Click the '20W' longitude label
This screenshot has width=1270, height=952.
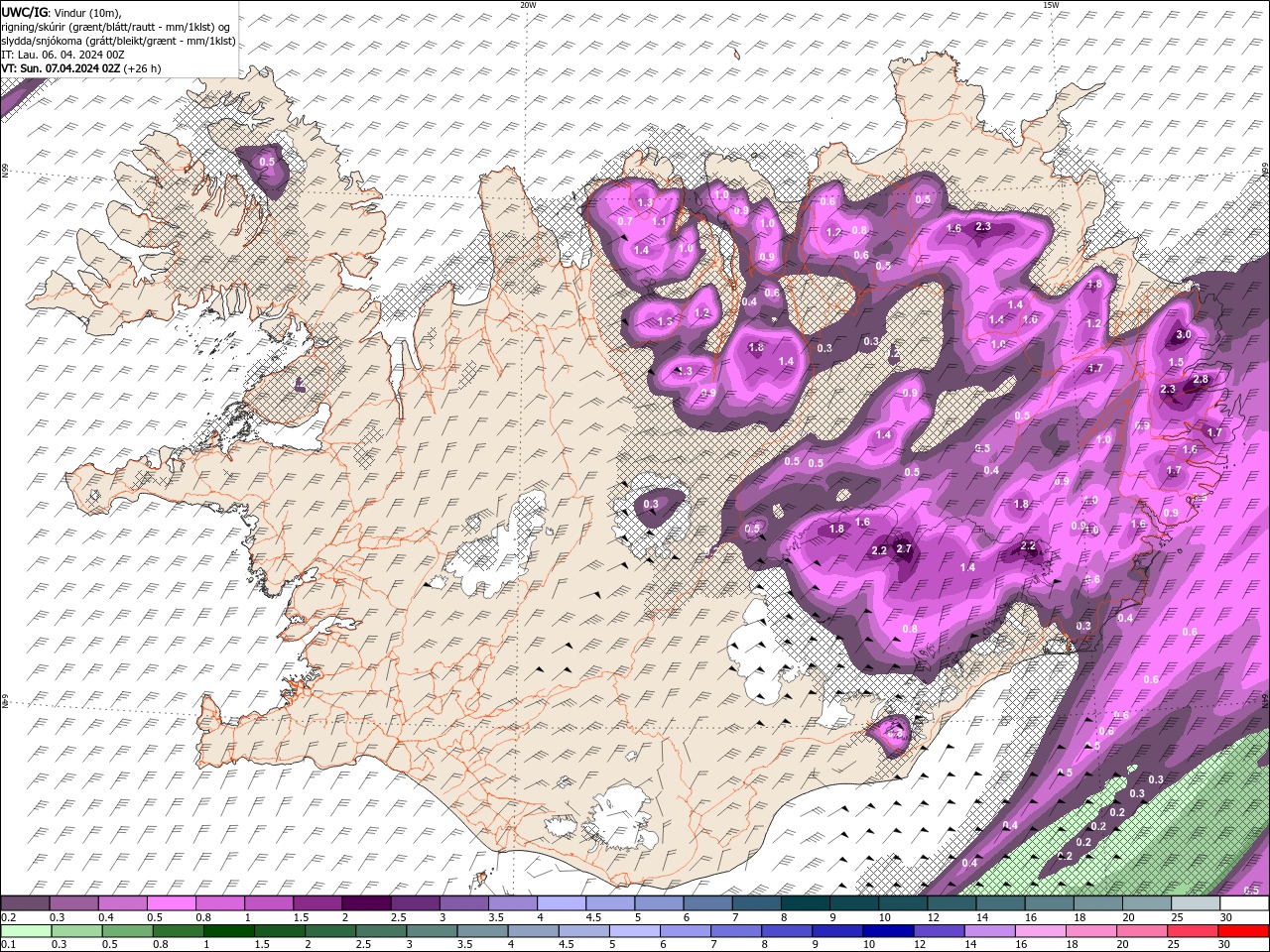click(x=527, y=5)
